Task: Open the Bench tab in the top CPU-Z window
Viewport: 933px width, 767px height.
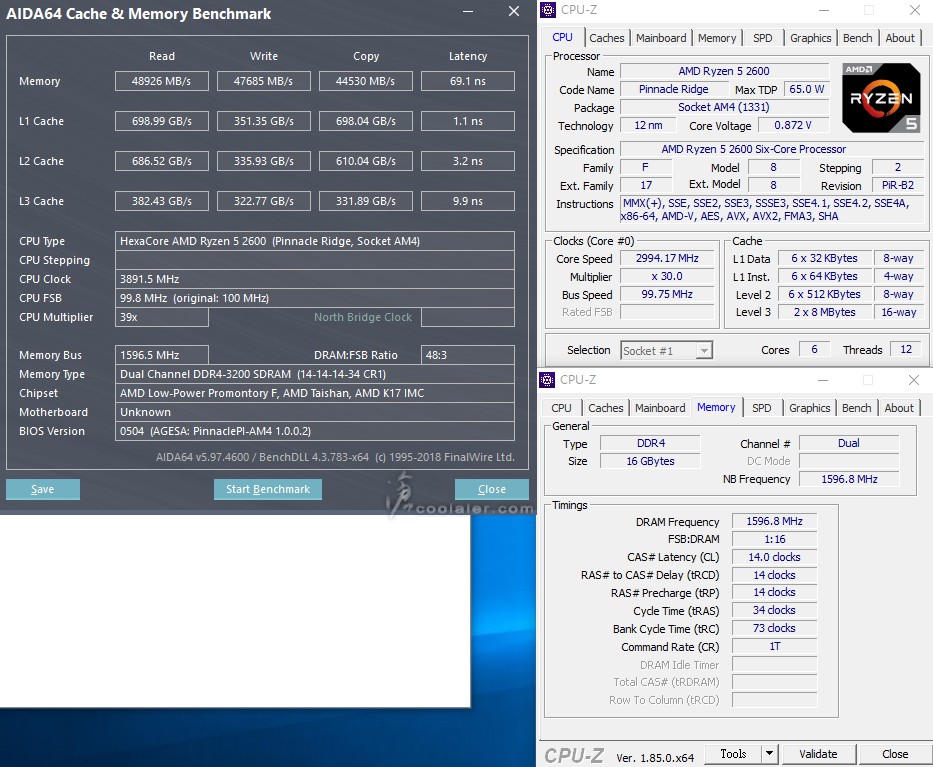Action: coord(857,38)
